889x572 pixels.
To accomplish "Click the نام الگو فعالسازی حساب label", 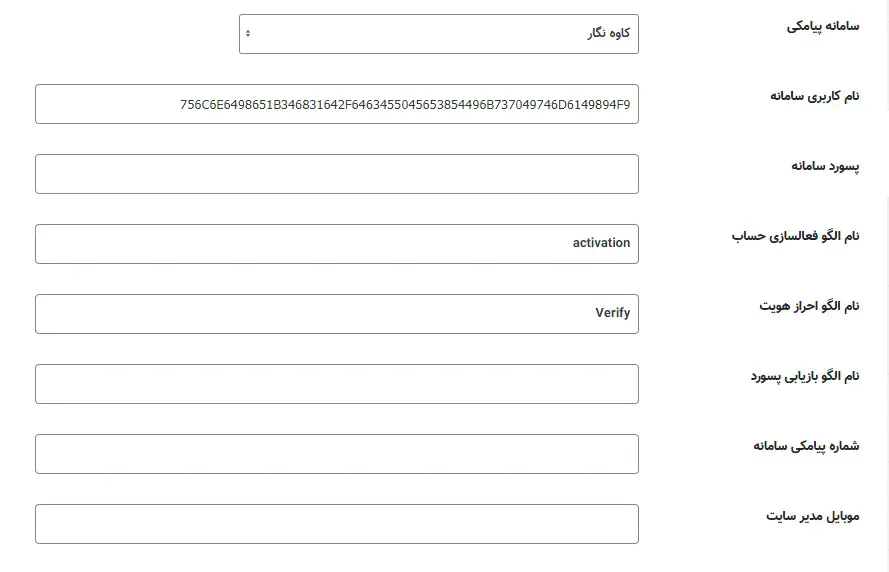I will pyautogui.click(x=795, y=236).
